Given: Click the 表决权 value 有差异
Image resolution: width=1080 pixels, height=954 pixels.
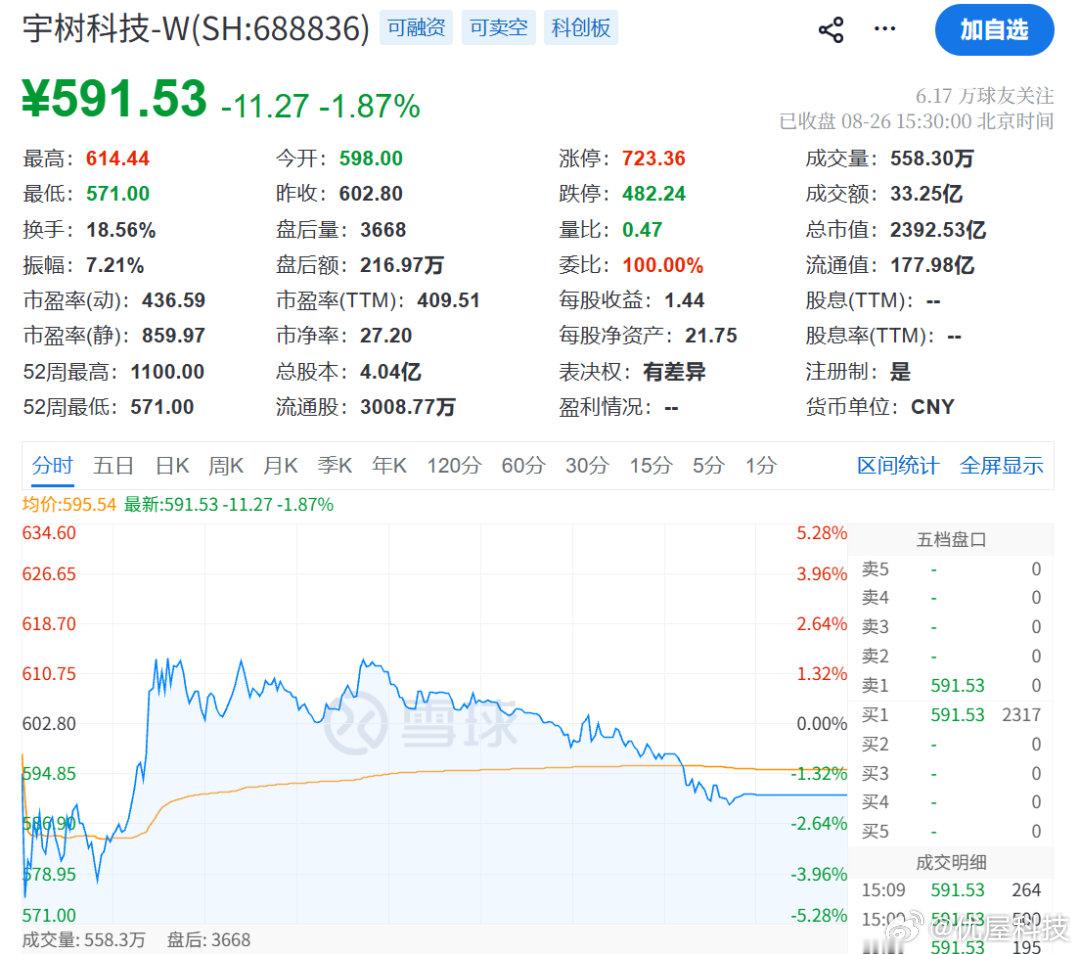Looking at the screenshot, I should [674, 372].
